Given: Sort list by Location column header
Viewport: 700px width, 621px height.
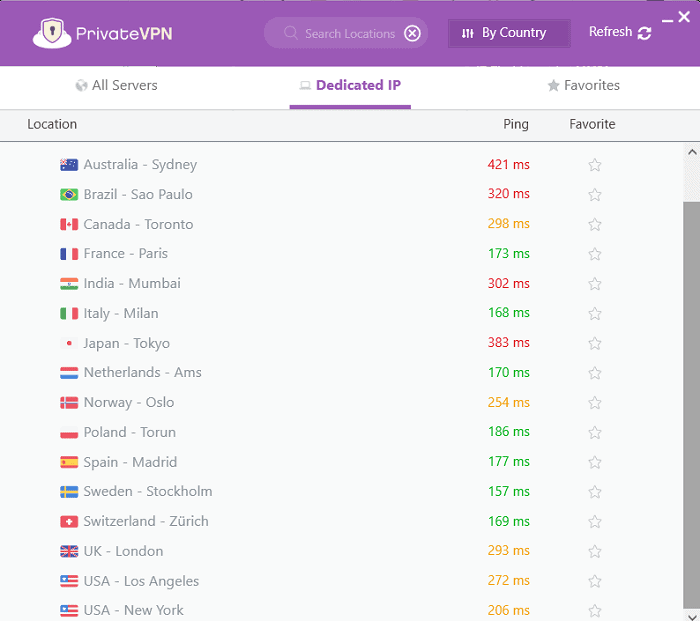Looking at the screenshot, I should pyautogui.click(x=52, y=125).
